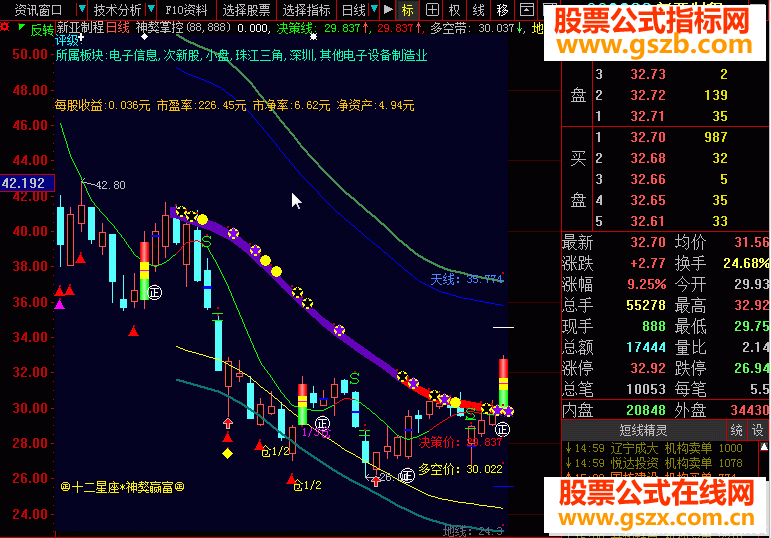Click the red gear icon above chart

[5, 27]
